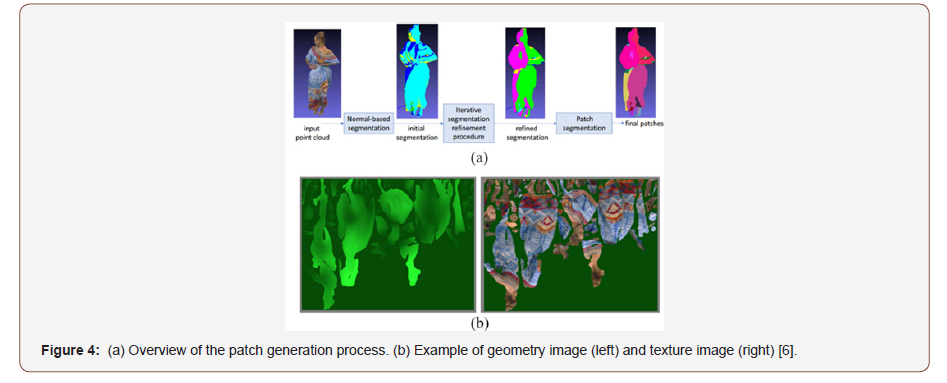Click the "refined segmentation" label

pos(527,134)
